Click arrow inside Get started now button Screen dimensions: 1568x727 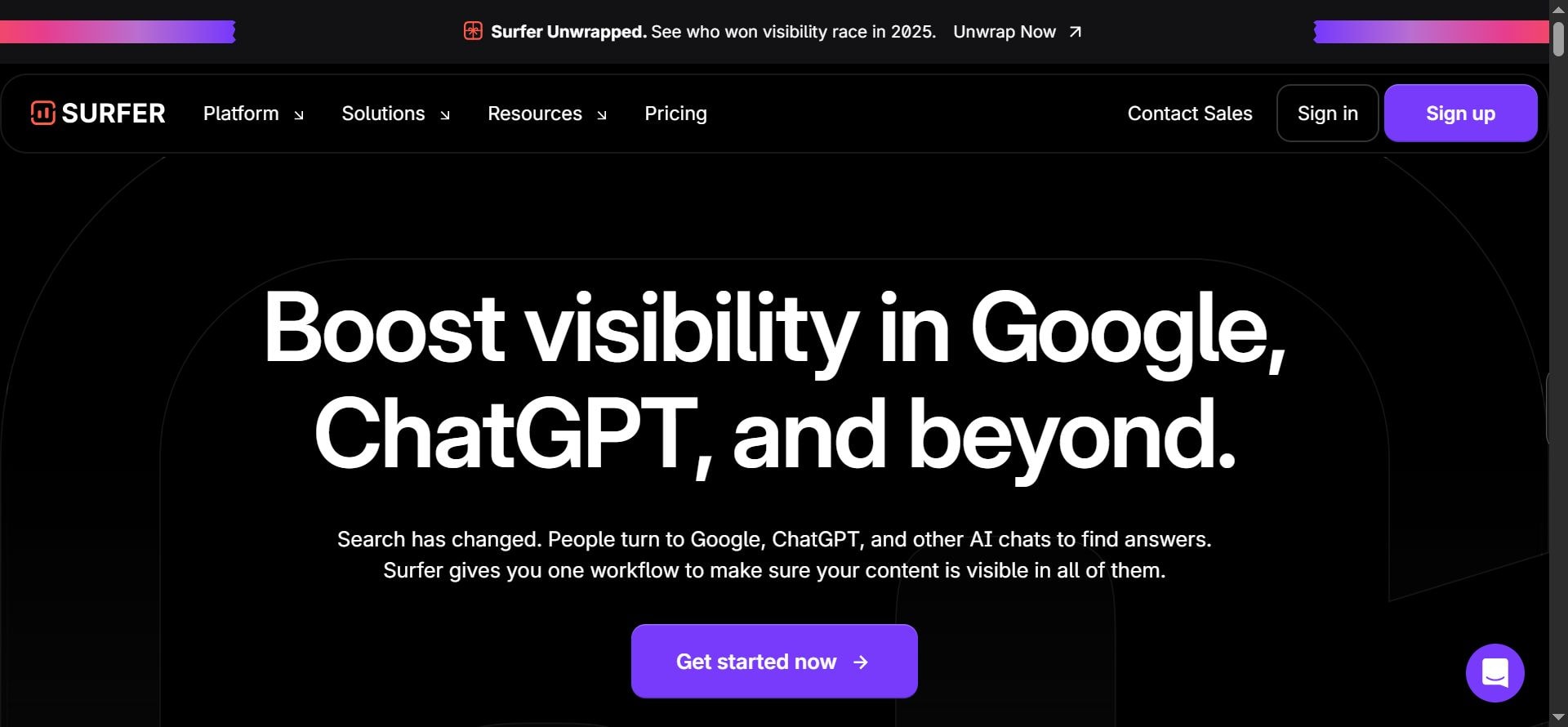tap(861, 662)
